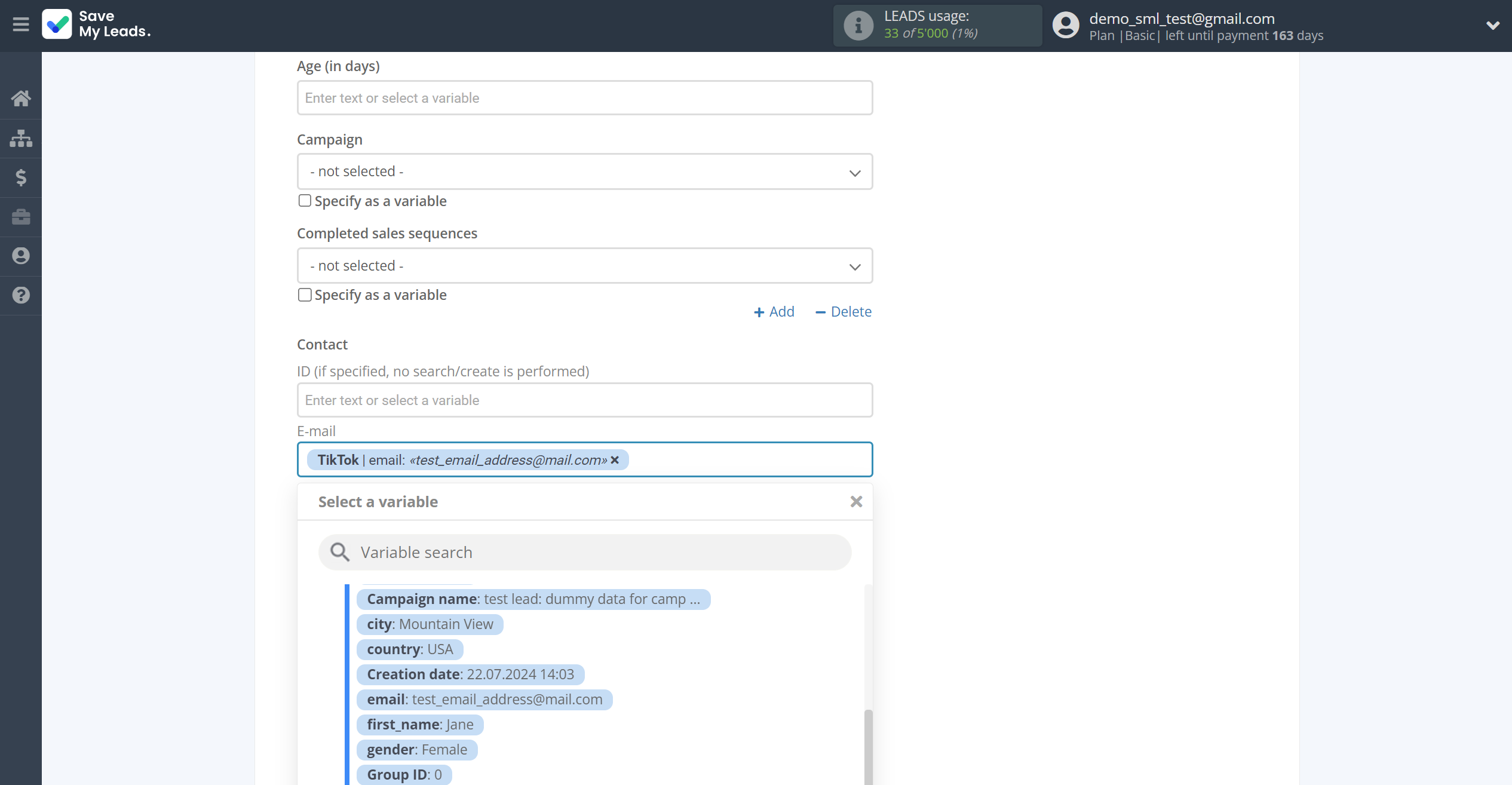Select the city: Mountain View variable
The width and height of the screenshot is (1512, 785).
(430, 624)
